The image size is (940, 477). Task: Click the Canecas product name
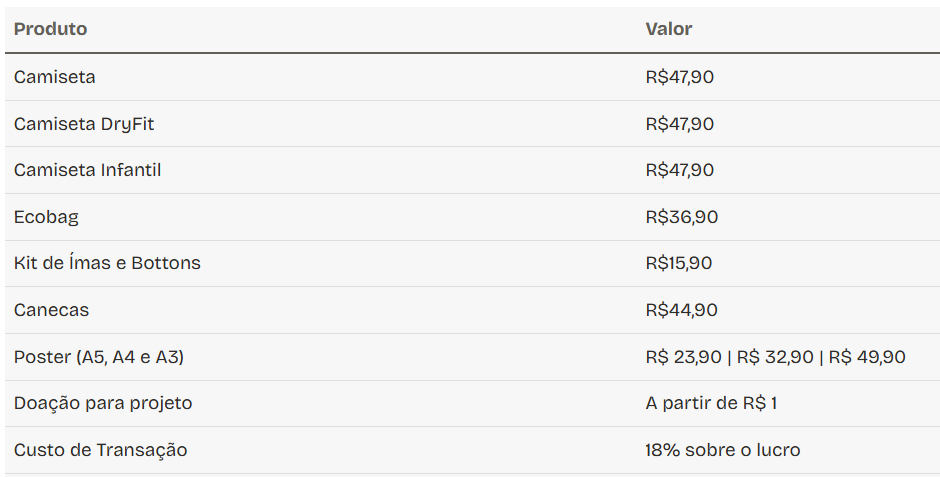[x=51, y=310]
